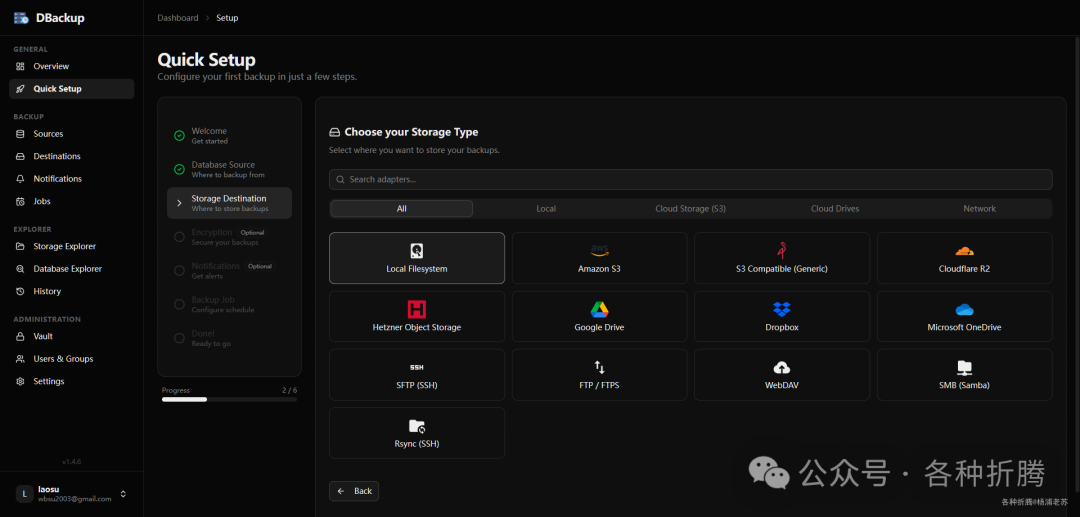Click the Quick Setup rocket icon

20,89
